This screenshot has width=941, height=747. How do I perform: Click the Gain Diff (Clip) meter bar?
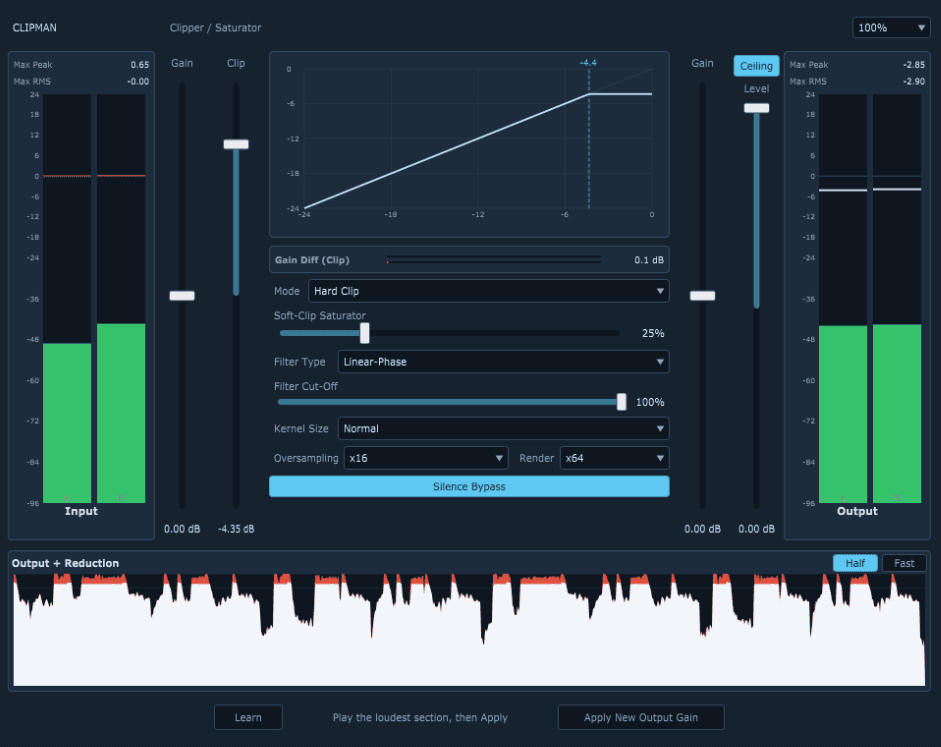pos(494,259)
